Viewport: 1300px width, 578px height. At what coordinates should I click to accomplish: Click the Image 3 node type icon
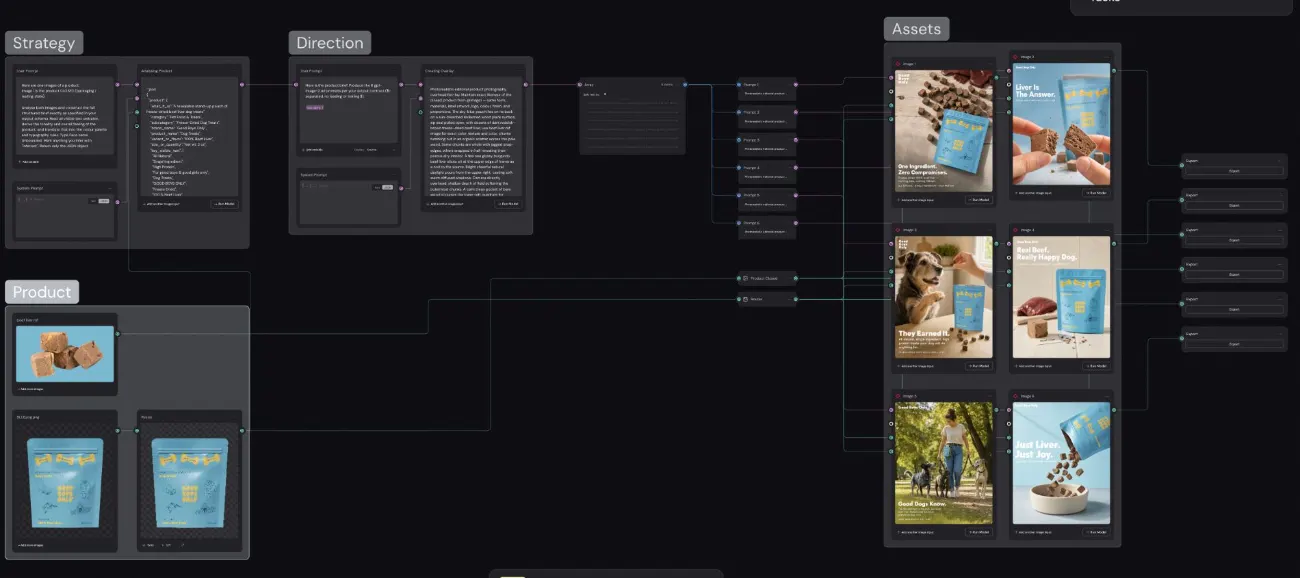pyautogui.click(x=899, y=230)
